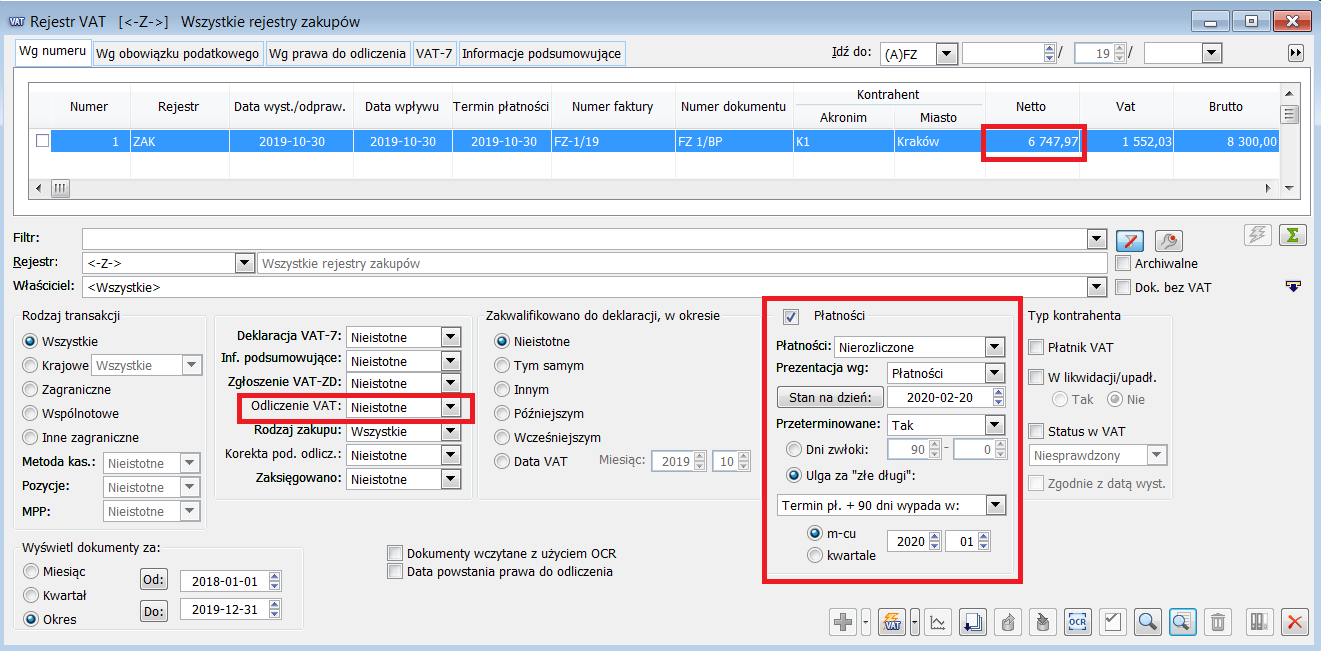
Task: Open the Przeterminowane dropdown
Action: pos(994,425)
